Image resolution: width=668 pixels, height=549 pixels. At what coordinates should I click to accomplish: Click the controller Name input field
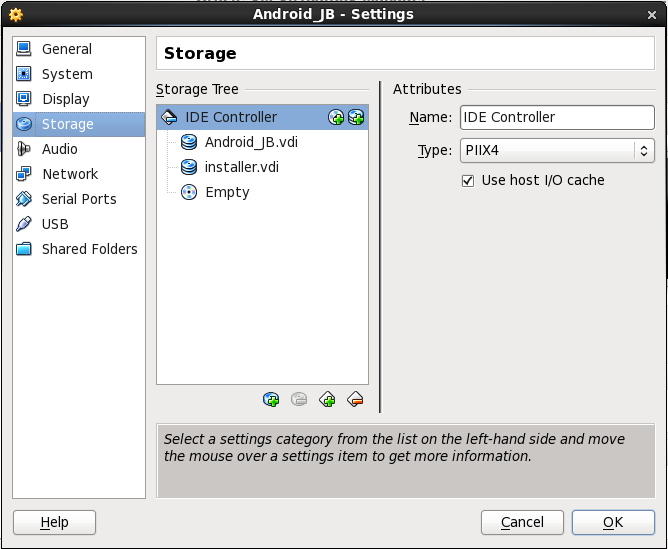(x=557, y=117)
